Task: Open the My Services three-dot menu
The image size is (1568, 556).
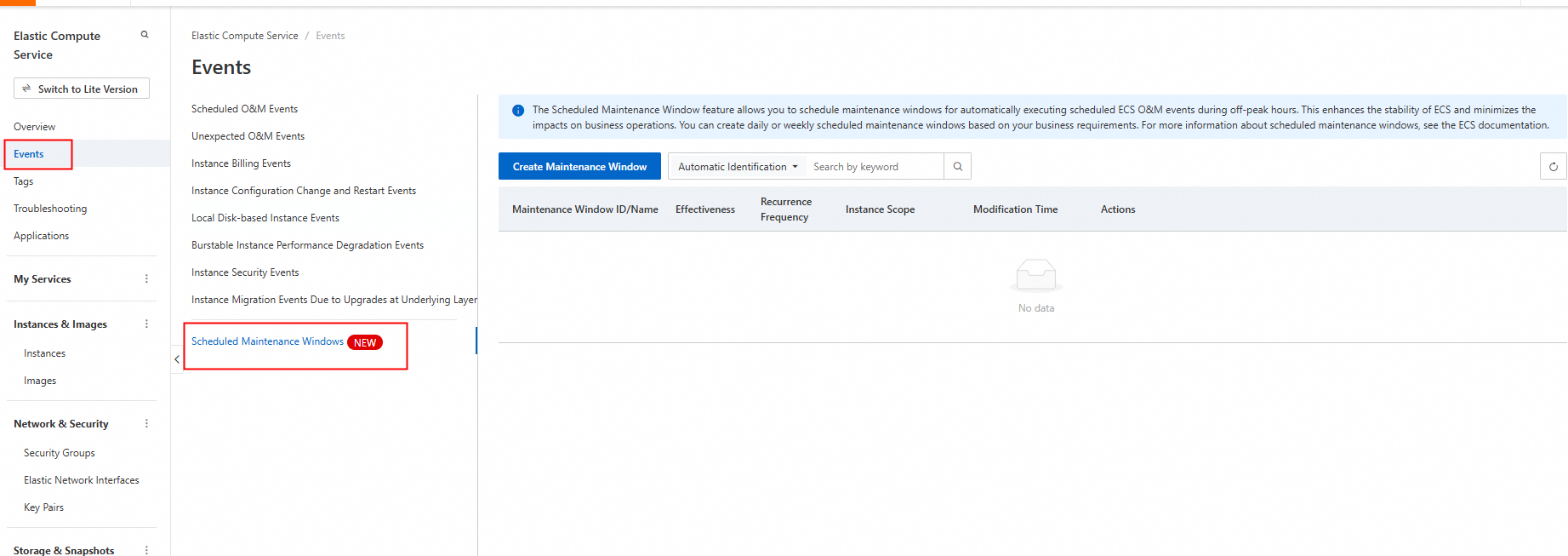Action: point(146,279)
